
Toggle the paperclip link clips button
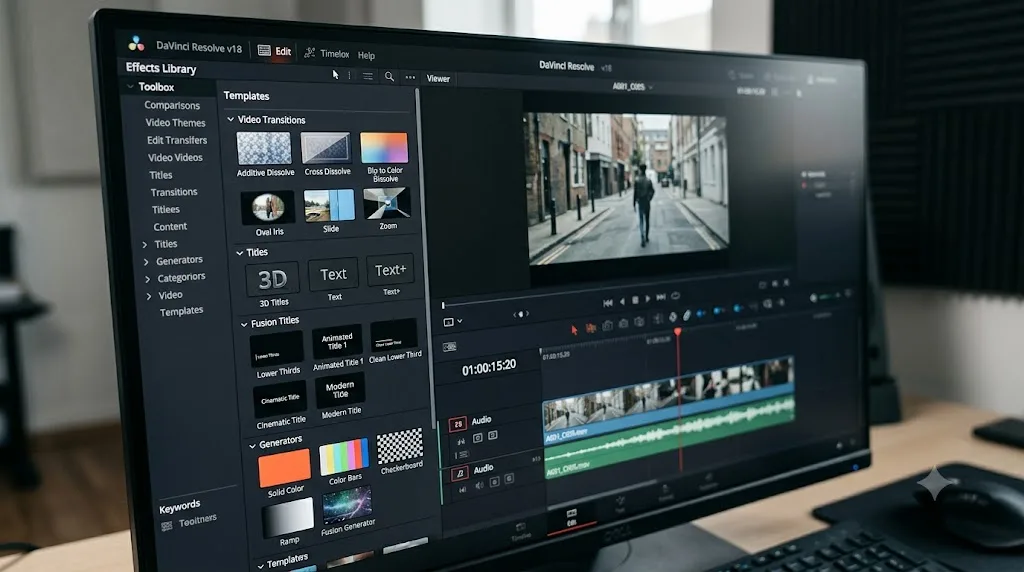(687, 316)
